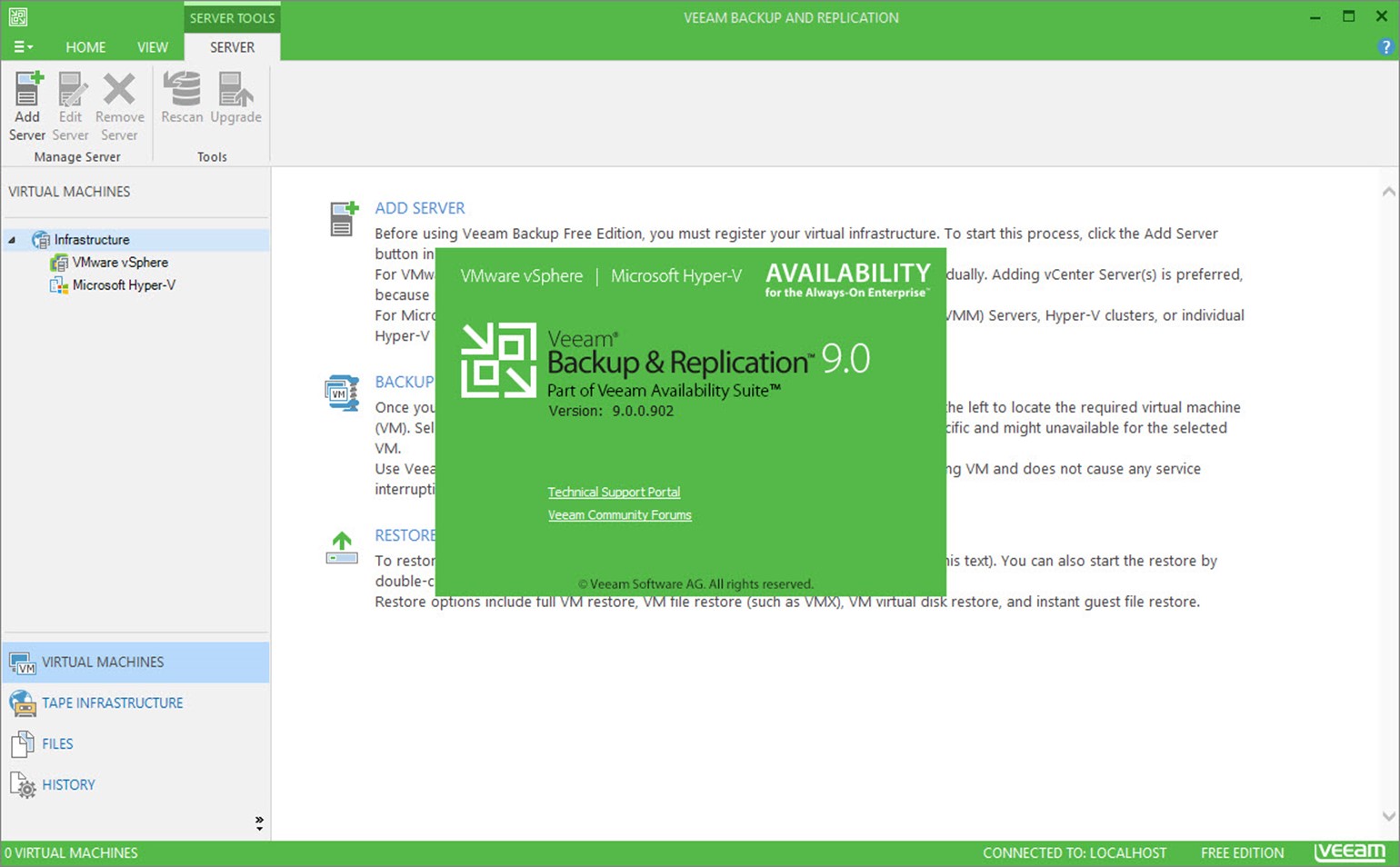Click the FREE EDITION status text
Image resolution: width=1400 pixels, height=867 pixels.
click(1242, 853)
